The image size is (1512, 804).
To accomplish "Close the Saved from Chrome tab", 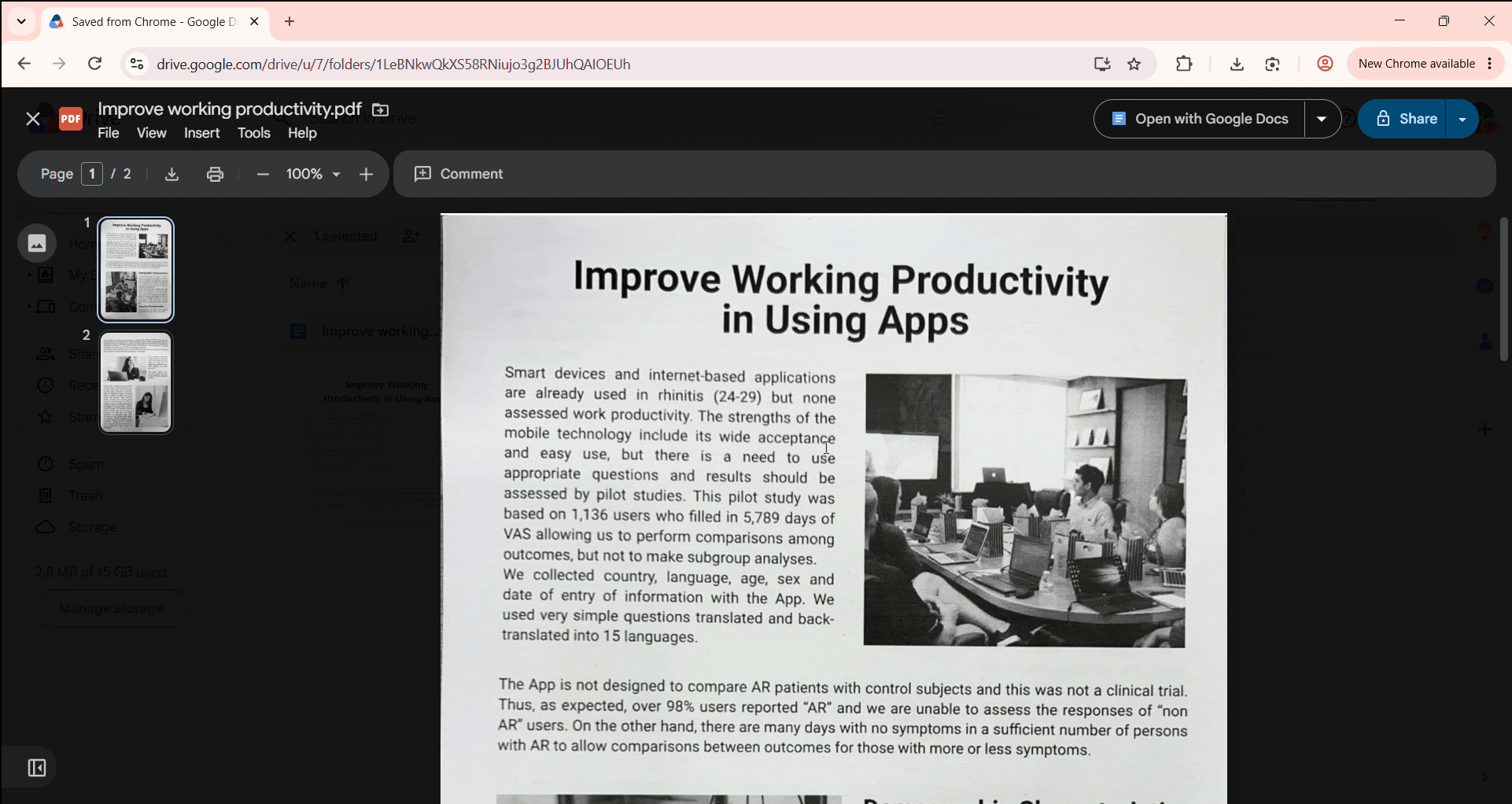I will [x=254, y=21].
